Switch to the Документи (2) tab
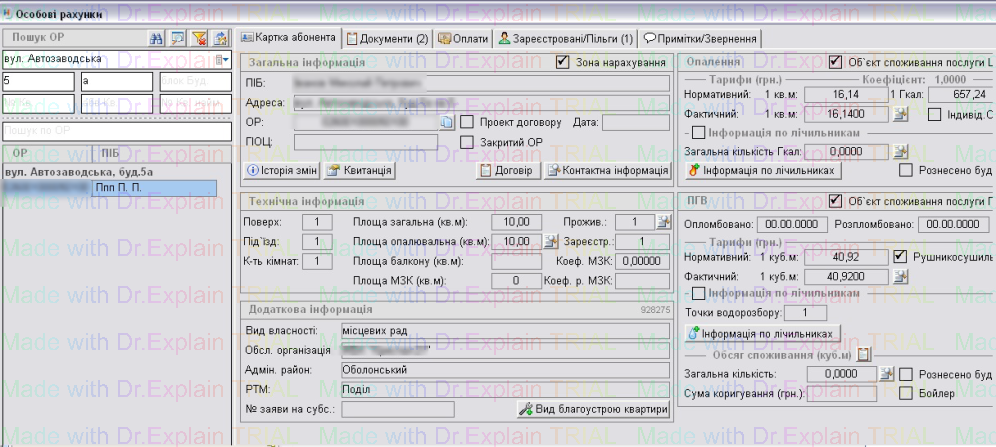996x447 pixels. click(386, 38)
